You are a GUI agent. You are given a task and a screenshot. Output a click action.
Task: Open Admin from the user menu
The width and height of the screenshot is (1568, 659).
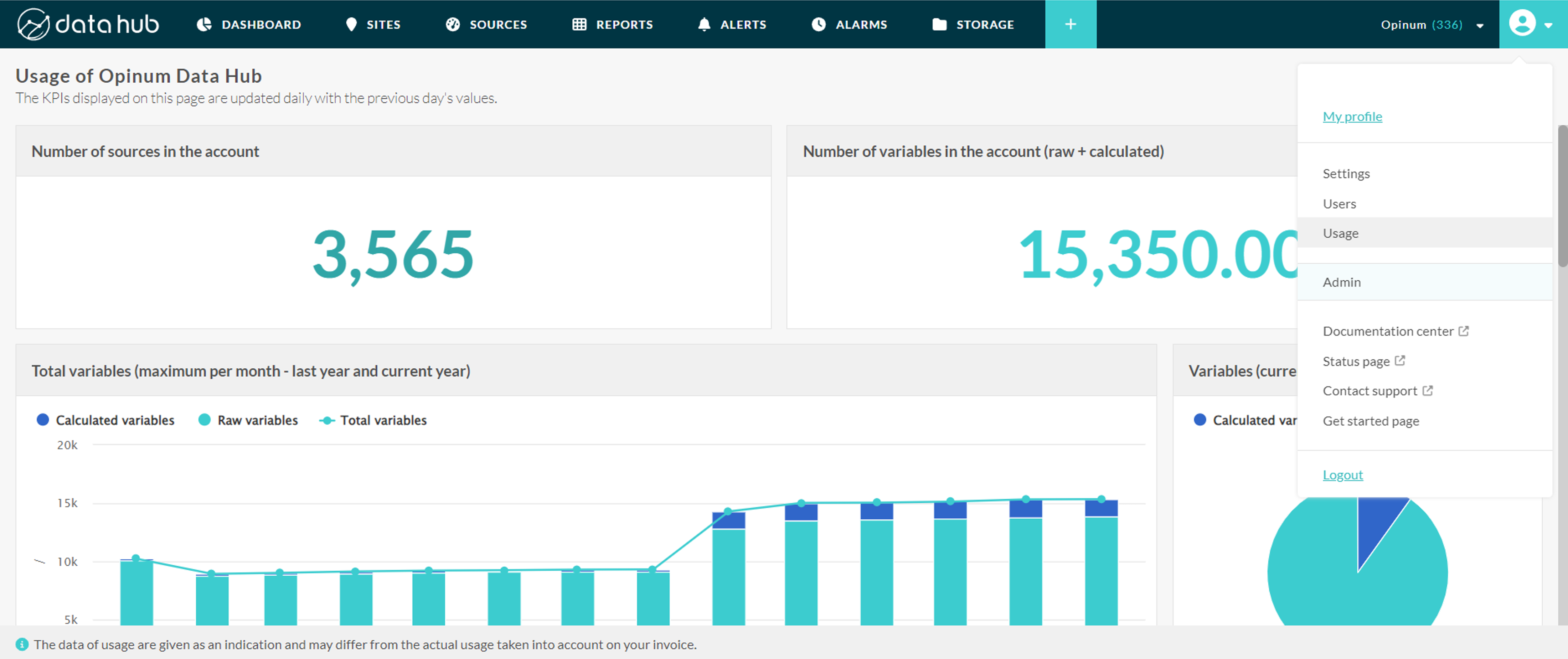[1424, 282]
